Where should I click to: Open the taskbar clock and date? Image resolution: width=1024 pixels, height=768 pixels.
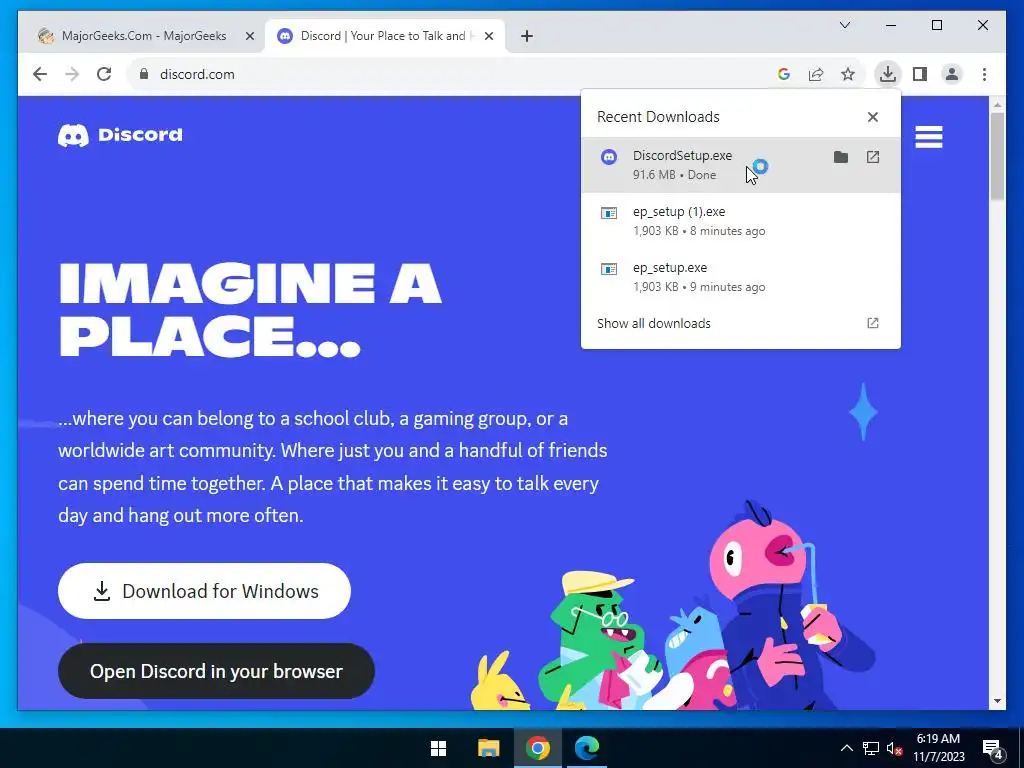(938, 748)
